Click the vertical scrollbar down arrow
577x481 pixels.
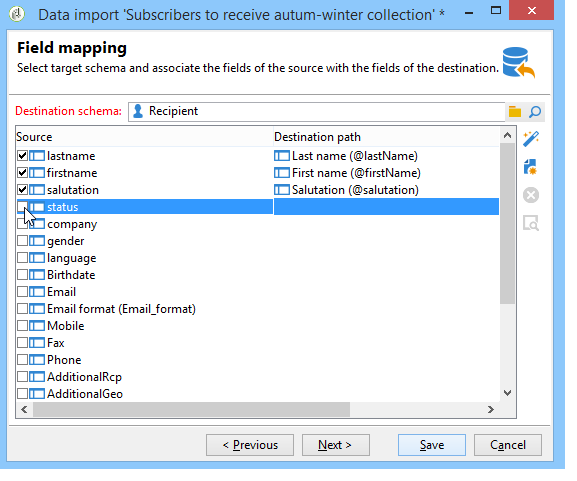tap(507, 393)
